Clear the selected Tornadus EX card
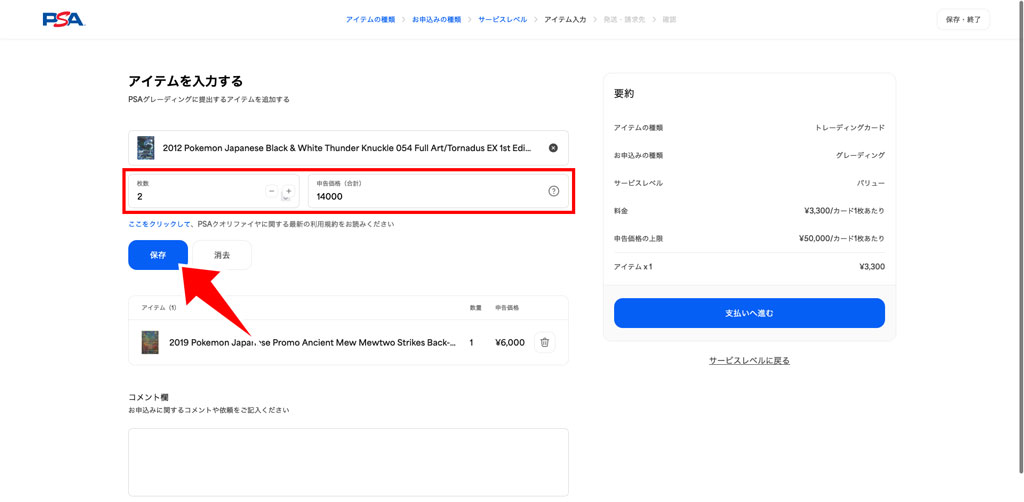This screenshot has width=1024, height=502. (x=553, y=148)
